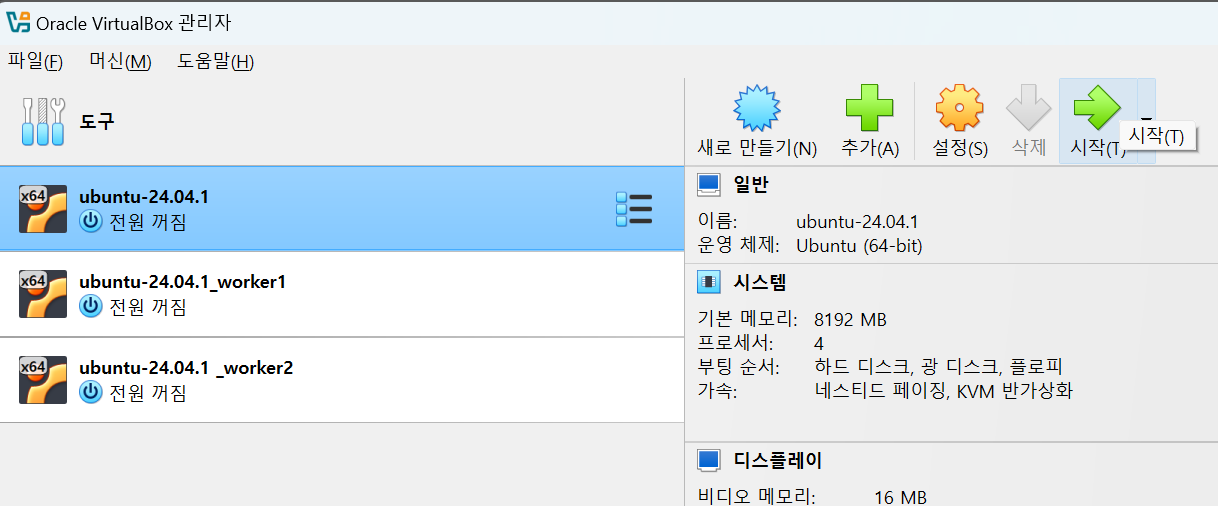1218x506 pixels.
Task: Click the ubuntu-24.04.1 x64 OS icon
Action: (x=43, y=209)
